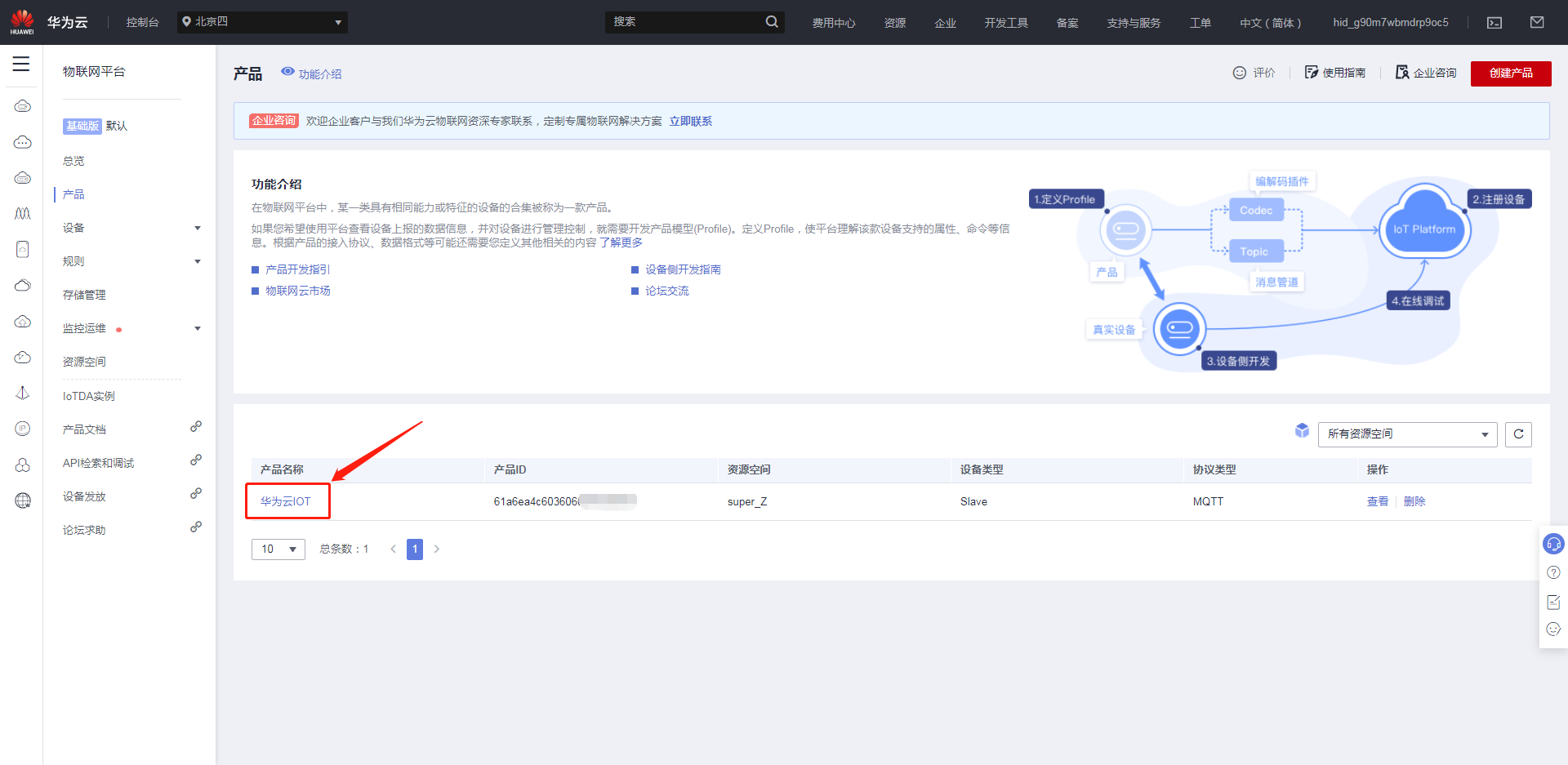Click 删除 for the 华为云IOT product
Screen dimensions: 1568x765
[1414, 501]
